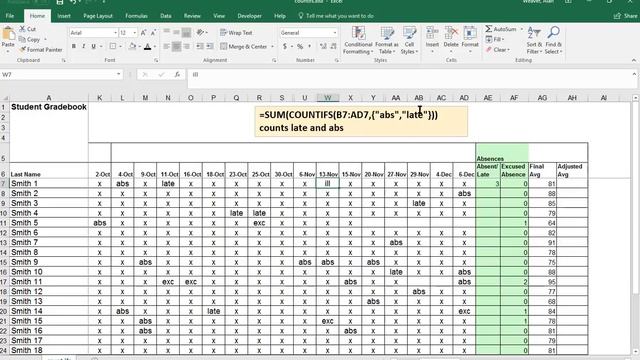This screenshot has height=360, width=640.
Task: Toggle Center horizontal alignment
Action: coord(176,47)
